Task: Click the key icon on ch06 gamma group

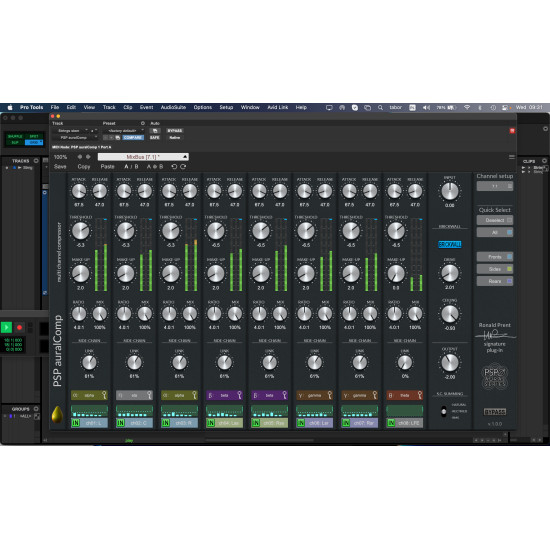Action: pyautogui.click(x=330, y=395)
